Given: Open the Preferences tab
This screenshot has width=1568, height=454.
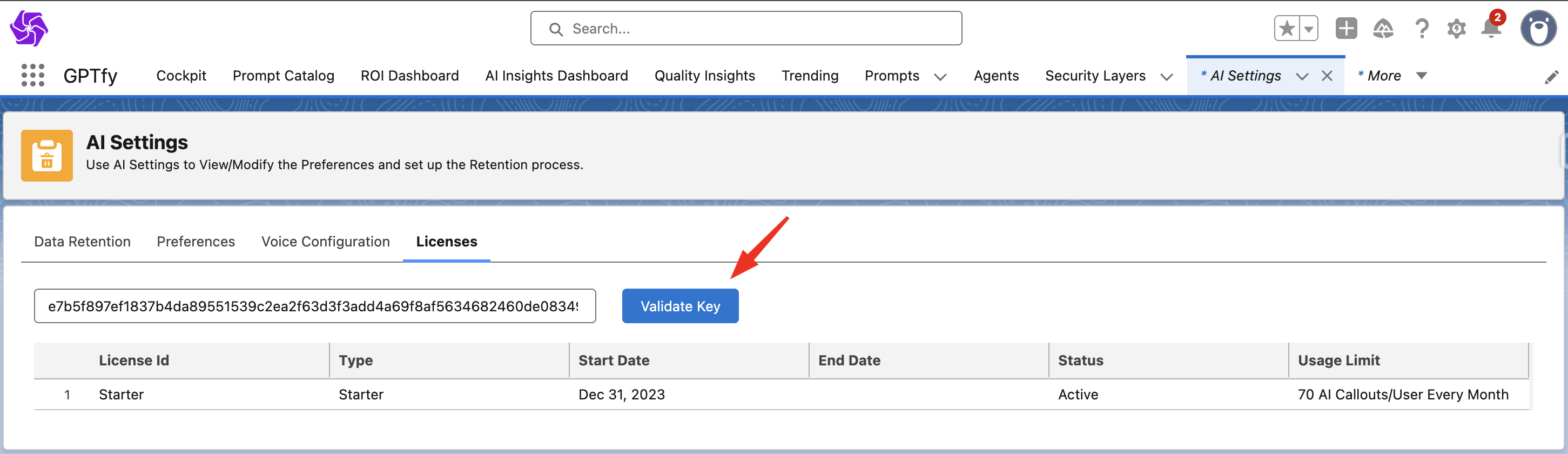Looking at the screenshot, I should (196, 242).
